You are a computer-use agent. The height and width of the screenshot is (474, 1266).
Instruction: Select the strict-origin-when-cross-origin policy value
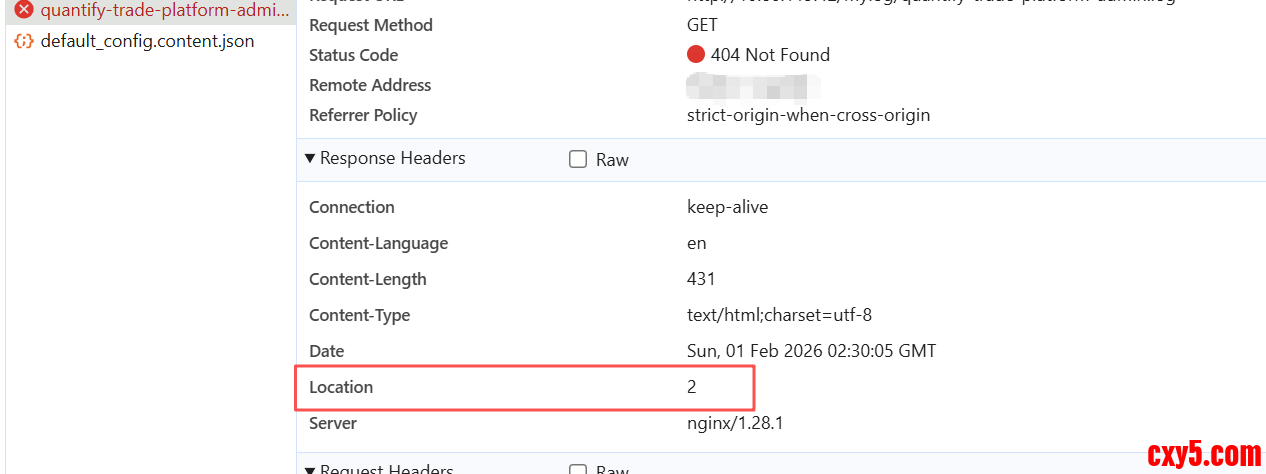(808, 115)
